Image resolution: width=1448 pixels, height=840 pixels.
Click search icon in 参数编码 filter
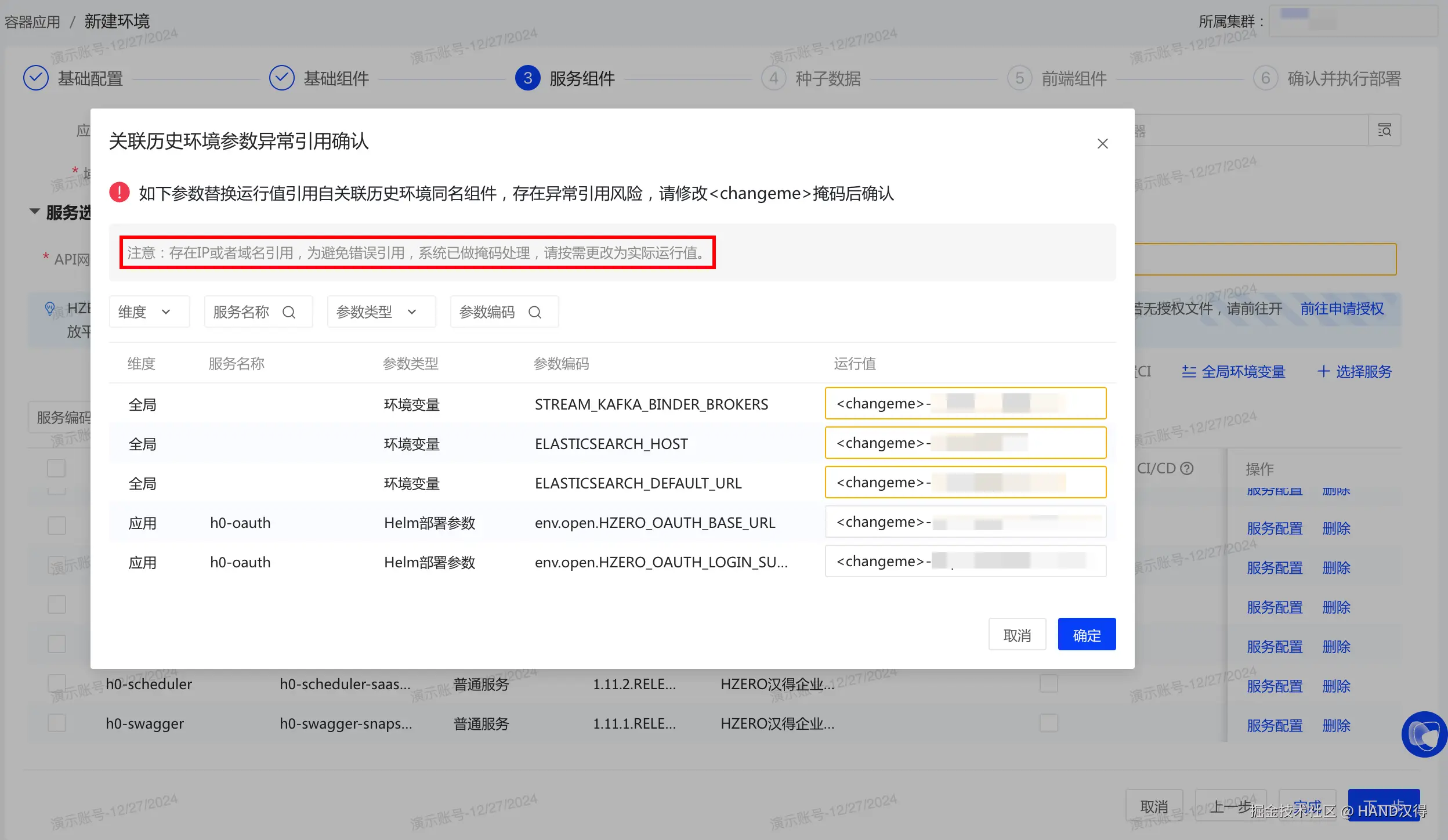535,312
